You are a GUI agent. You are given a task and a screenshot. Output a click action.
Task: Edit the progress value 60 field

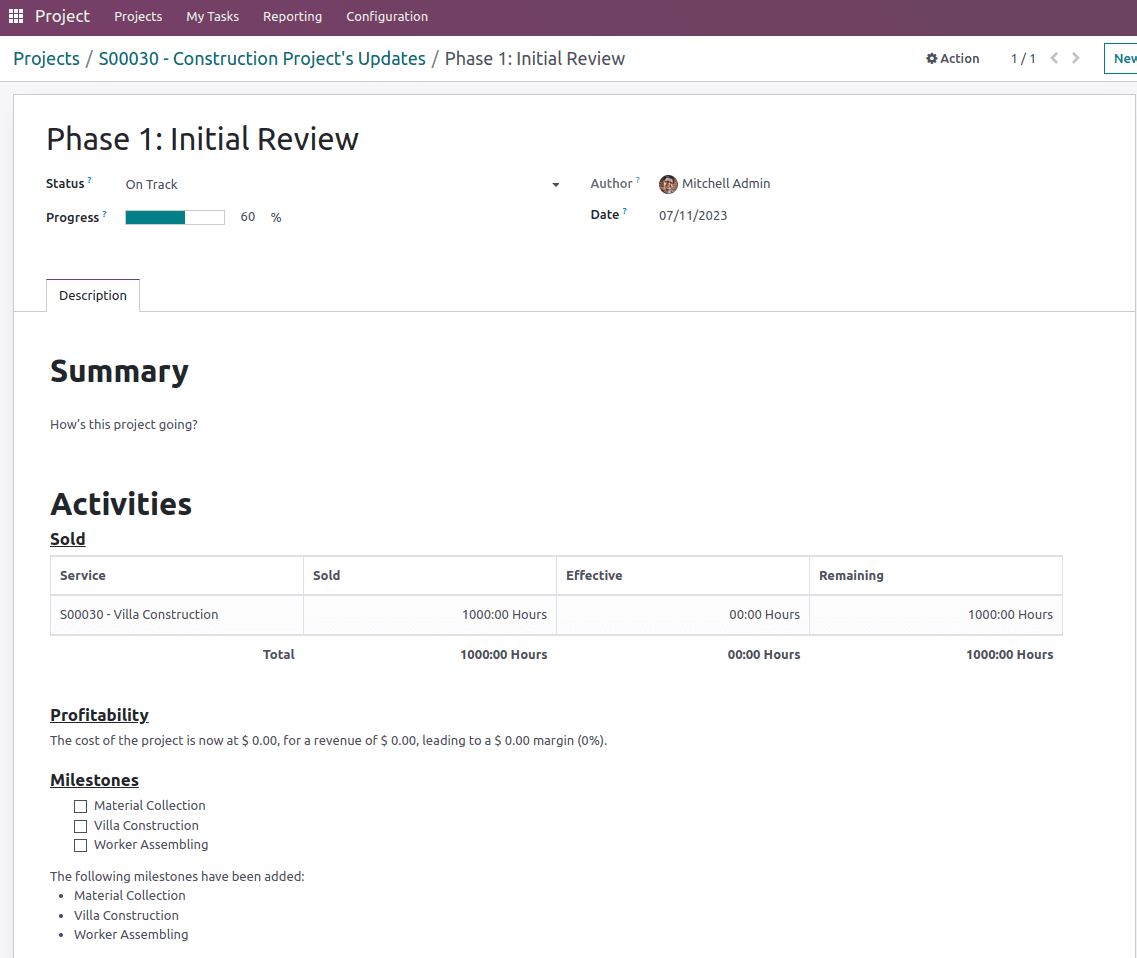click(248, 217)
